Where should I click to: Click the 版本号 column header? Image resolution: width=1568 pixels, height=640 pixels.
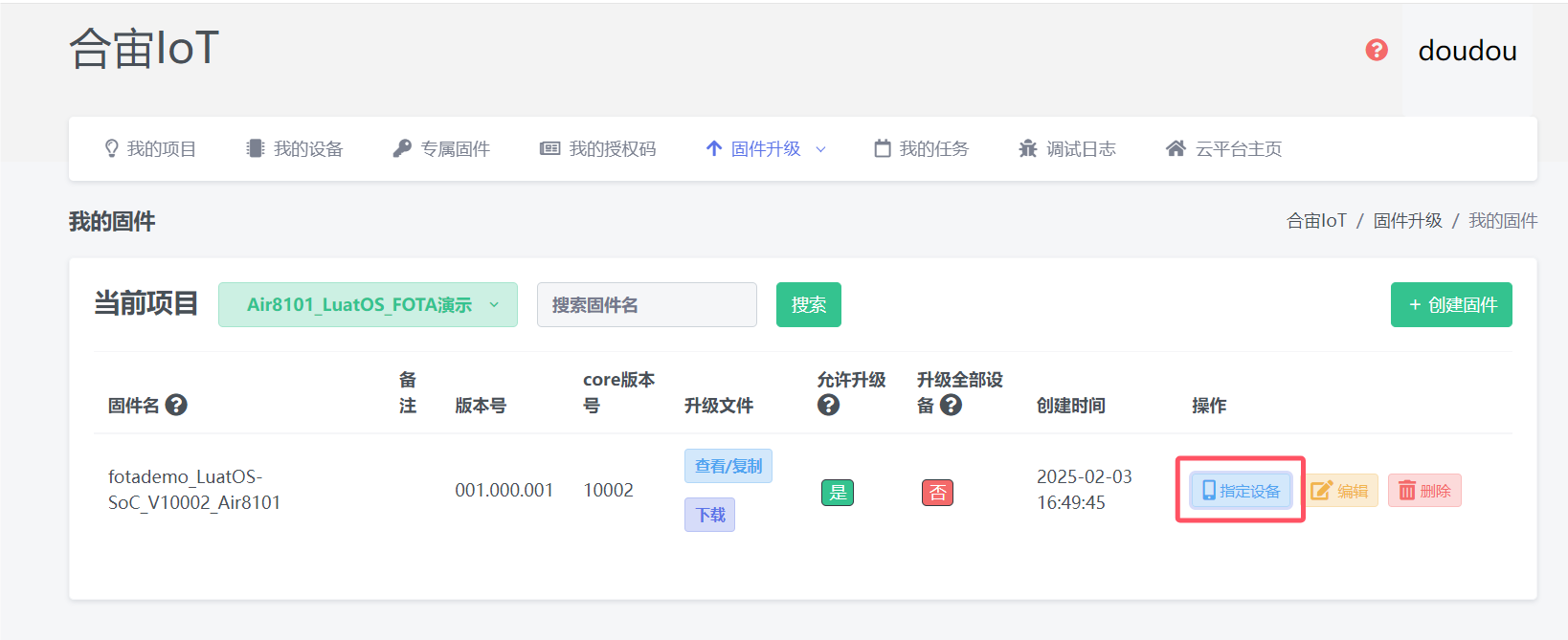pos(481,406)
